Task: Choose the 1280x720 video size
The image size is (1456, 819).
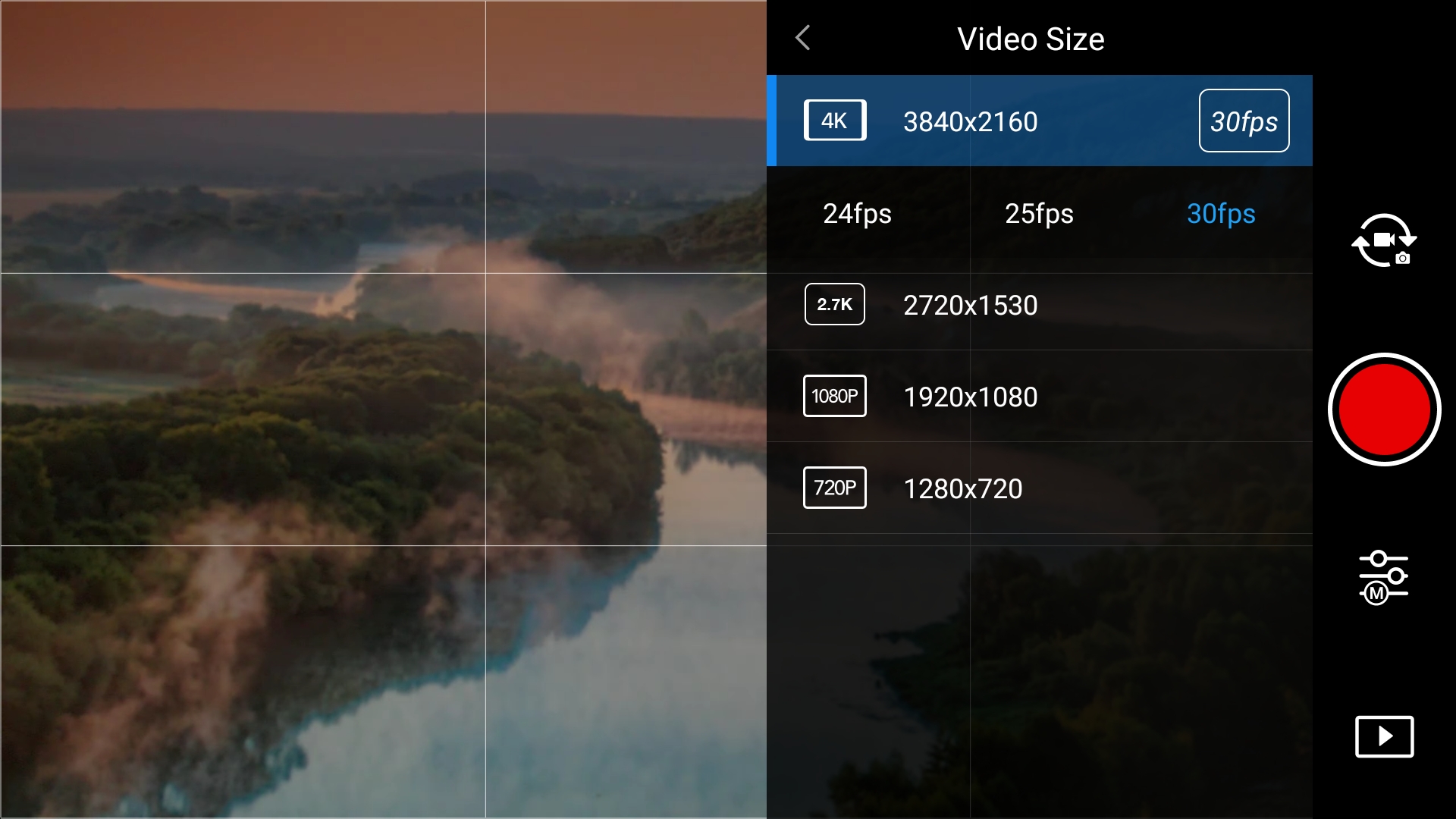Action: [x=962, y=489]
